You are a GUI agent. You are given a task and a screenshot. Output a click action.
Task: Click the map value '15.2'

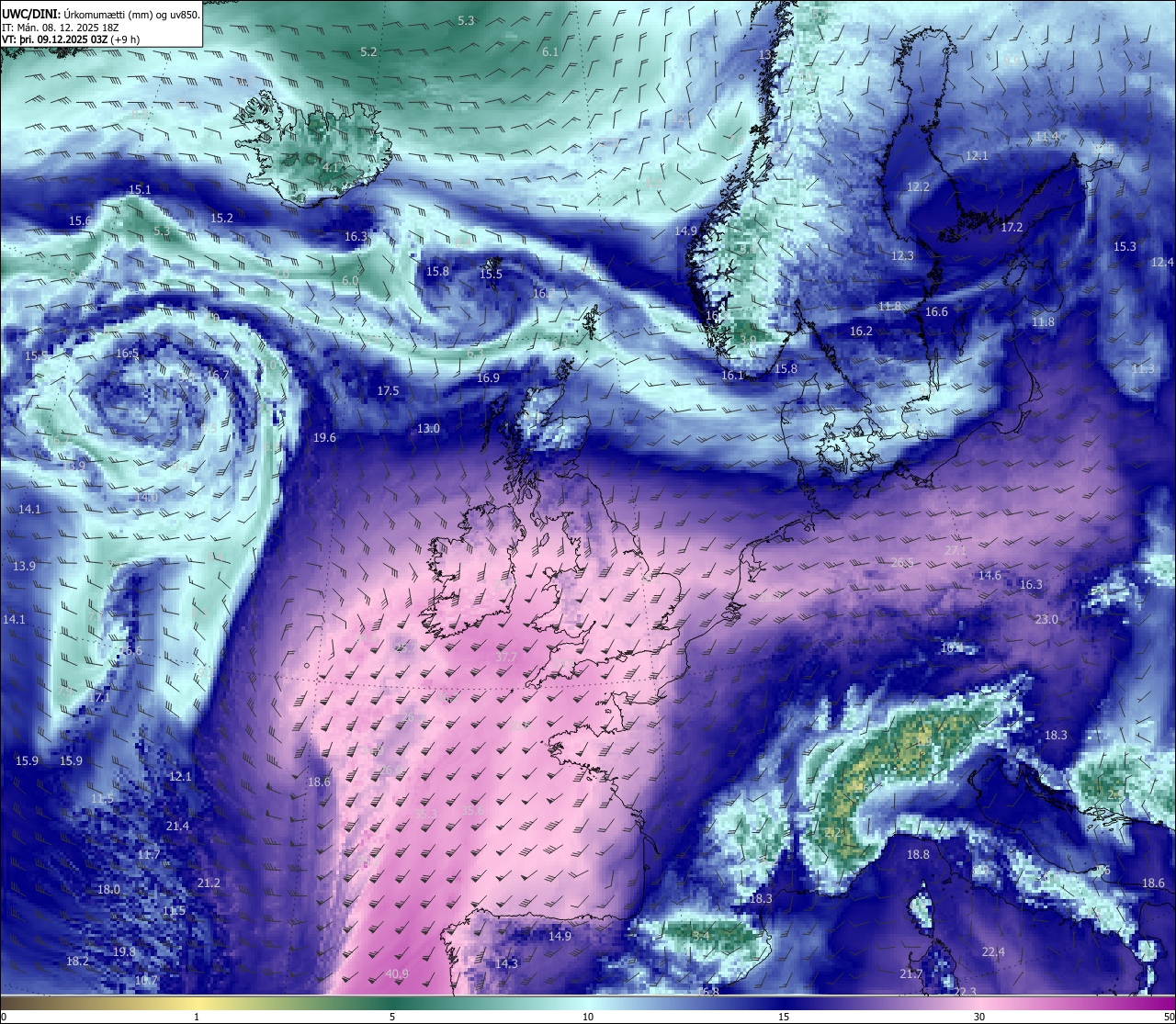pyautogui.click(x=221, y=218)
